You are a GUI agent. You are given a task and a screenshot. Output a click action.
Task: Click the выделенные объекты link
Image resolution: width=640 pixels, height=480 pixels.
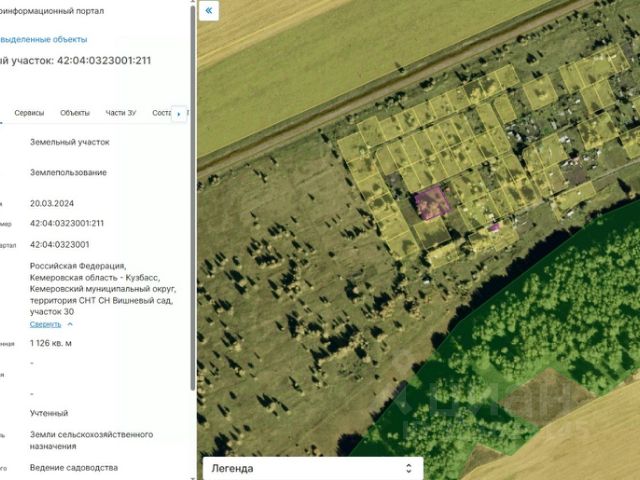44,40
